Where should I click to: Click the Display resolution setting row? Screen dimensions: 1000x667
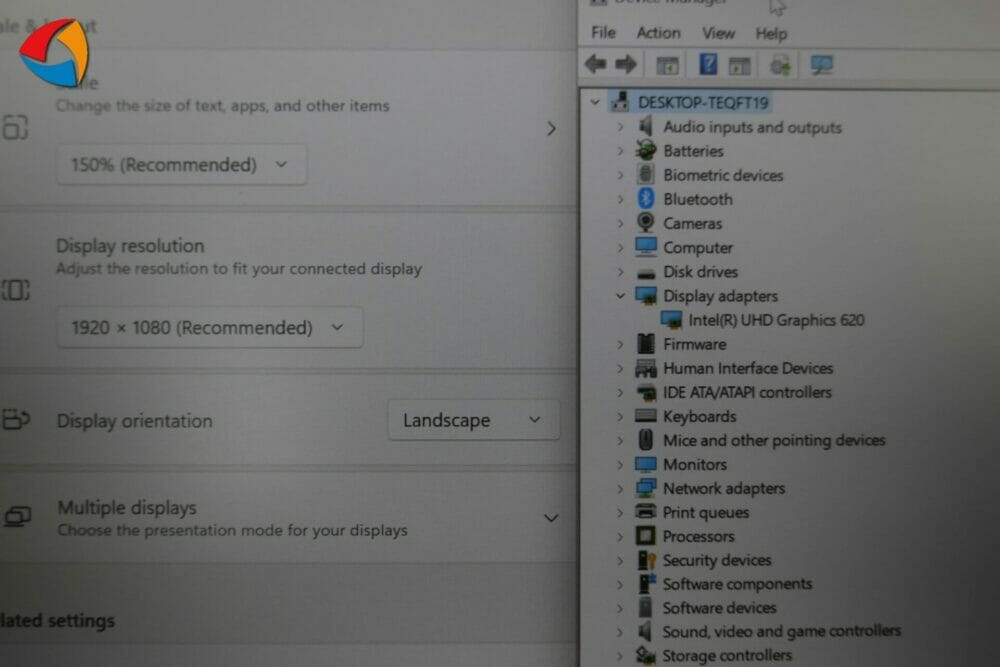(x=288, y=290)
